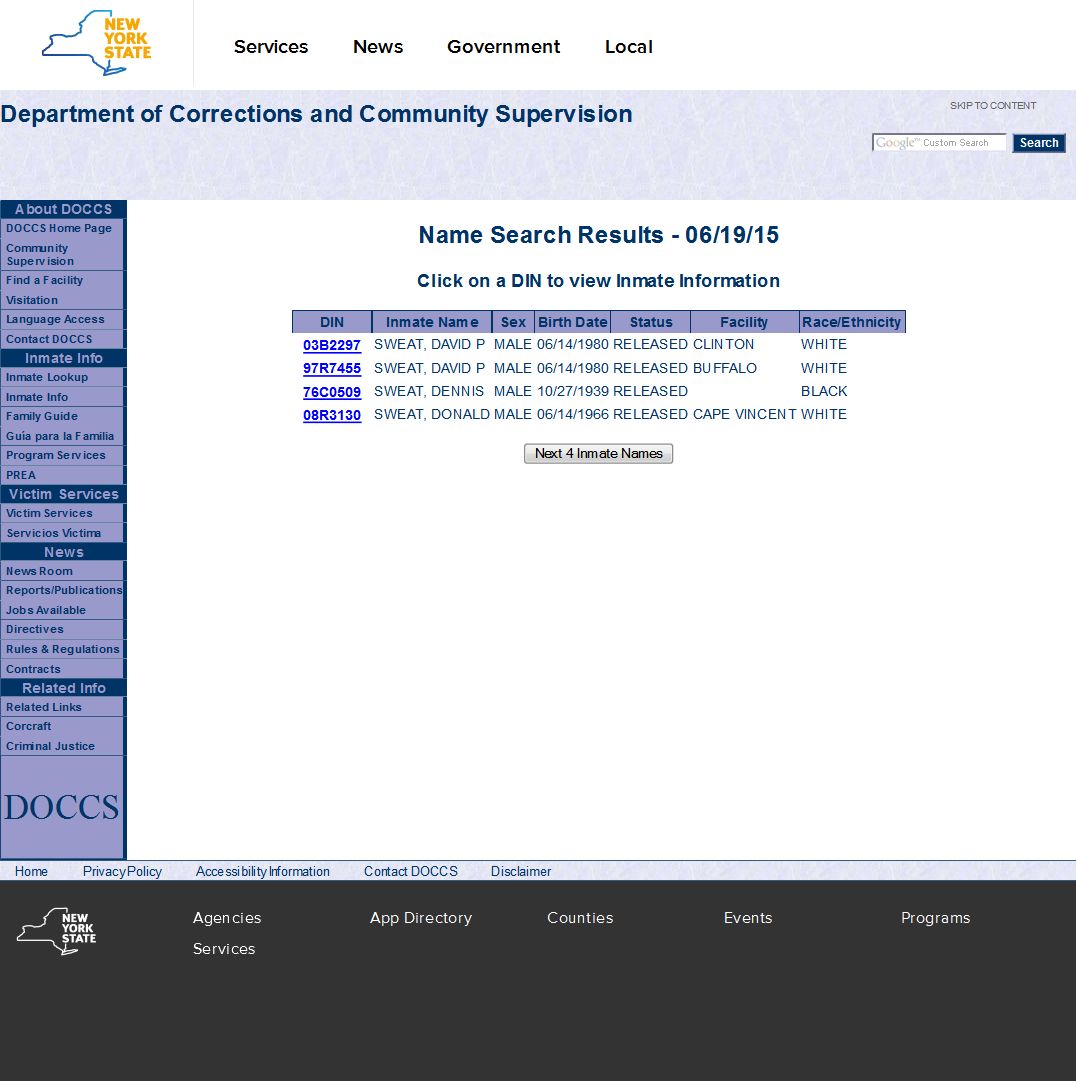1076x1081 pixels.
Task: Go to Inmate Lookup in sidebar
Action: click(47, 378)
